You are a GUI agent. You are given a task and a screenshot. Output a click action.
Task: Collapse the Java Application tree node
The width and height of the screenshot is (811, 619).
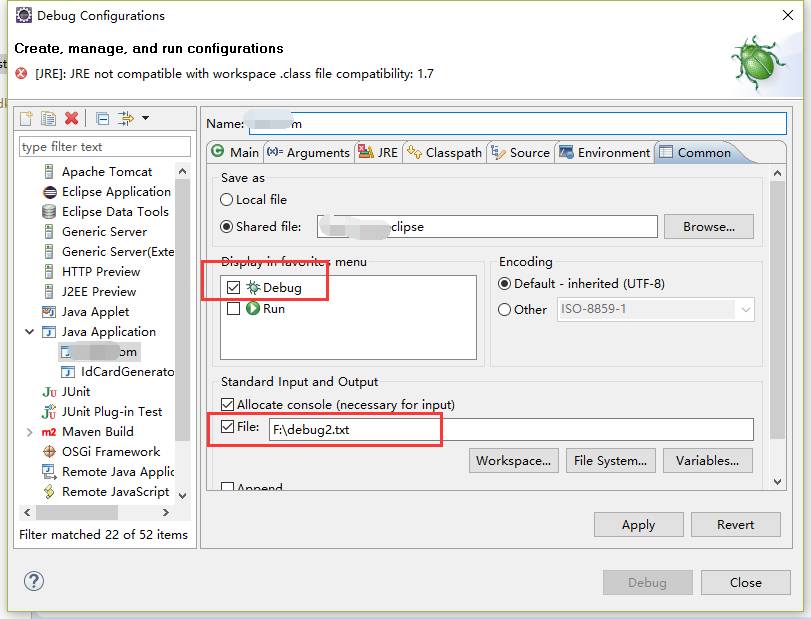point(29,332)
